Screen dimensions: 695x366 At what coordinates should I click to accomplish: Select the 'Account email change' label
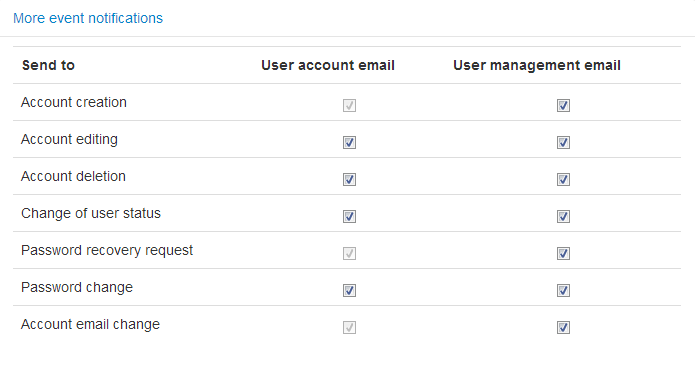pyautogui.click(x=90, y=325)
